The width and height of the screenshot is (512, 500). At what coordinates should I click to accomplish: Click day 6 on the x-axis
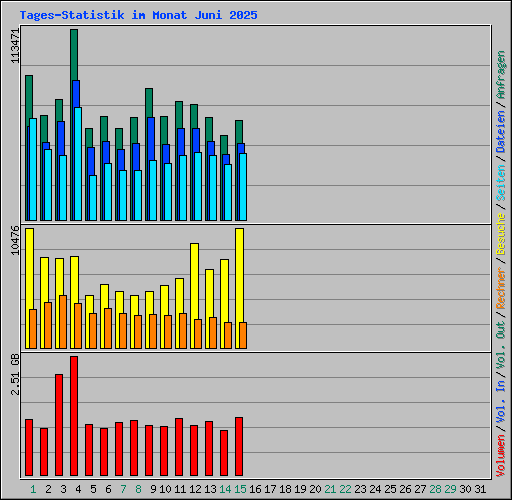pos(108,489)
